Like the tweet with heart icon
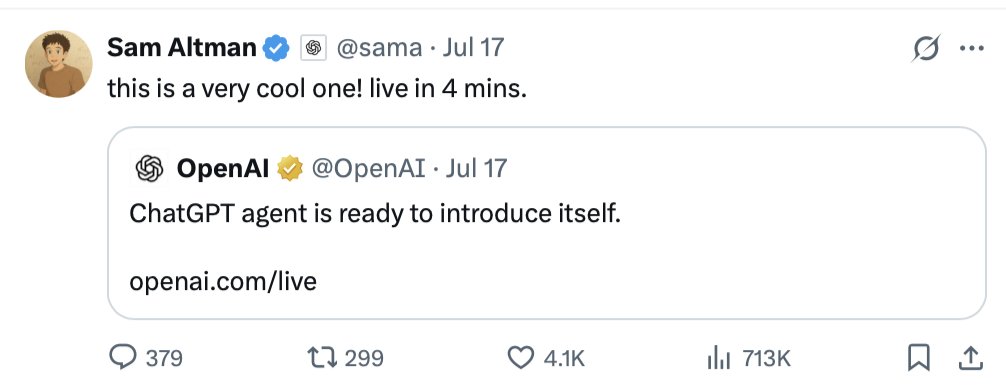1006x392 pixels. 521,357
